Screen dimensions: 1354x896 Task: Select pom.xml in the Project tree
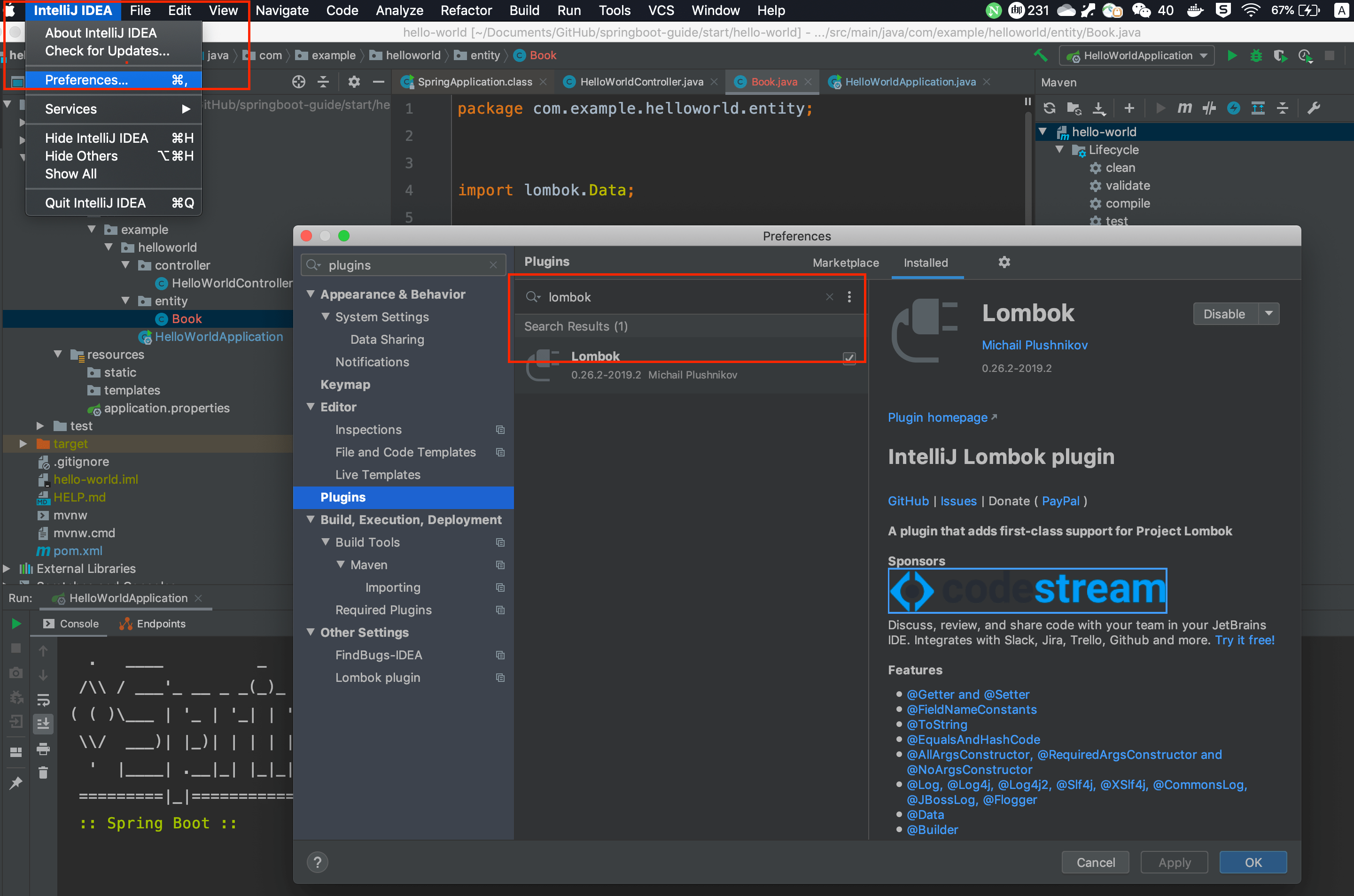point(78,551)
